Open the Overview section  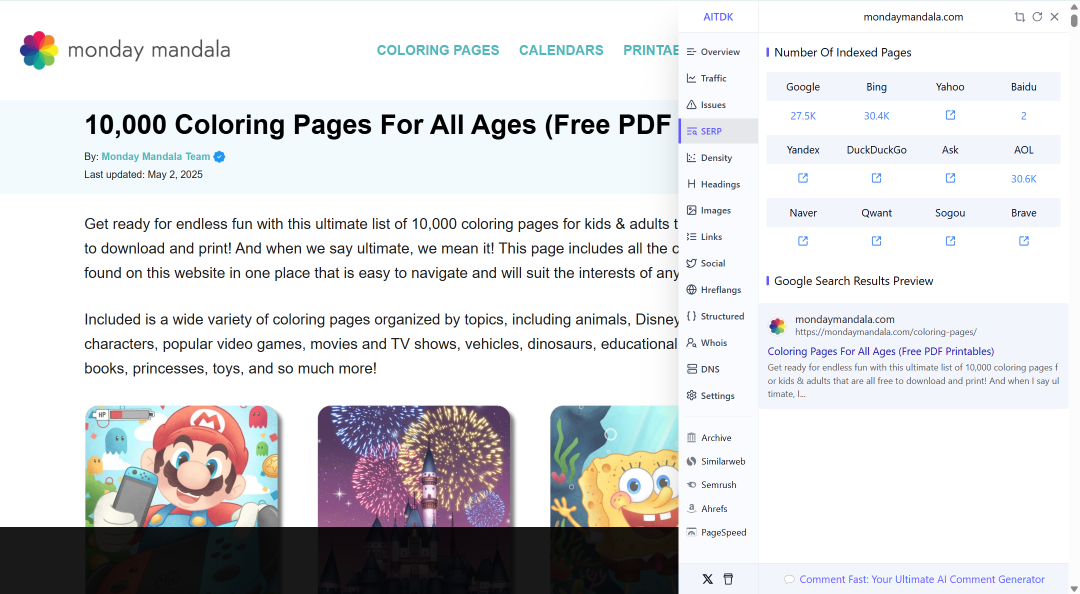click(718, 52)
